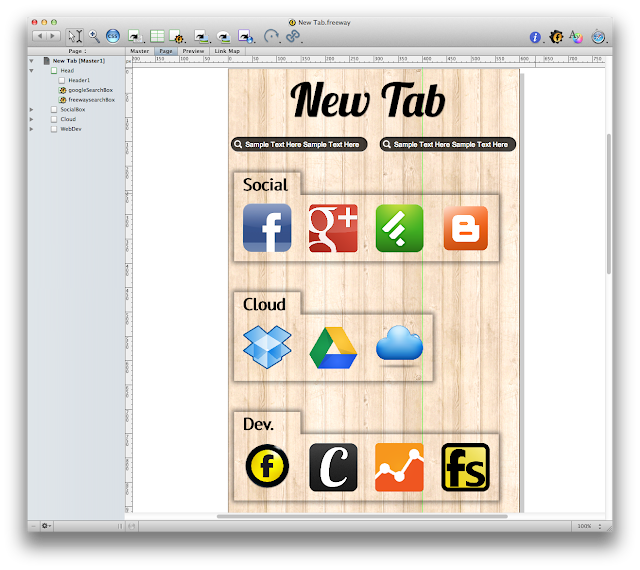Select the Dev. label text
The image size is (640, 570).
258,424
